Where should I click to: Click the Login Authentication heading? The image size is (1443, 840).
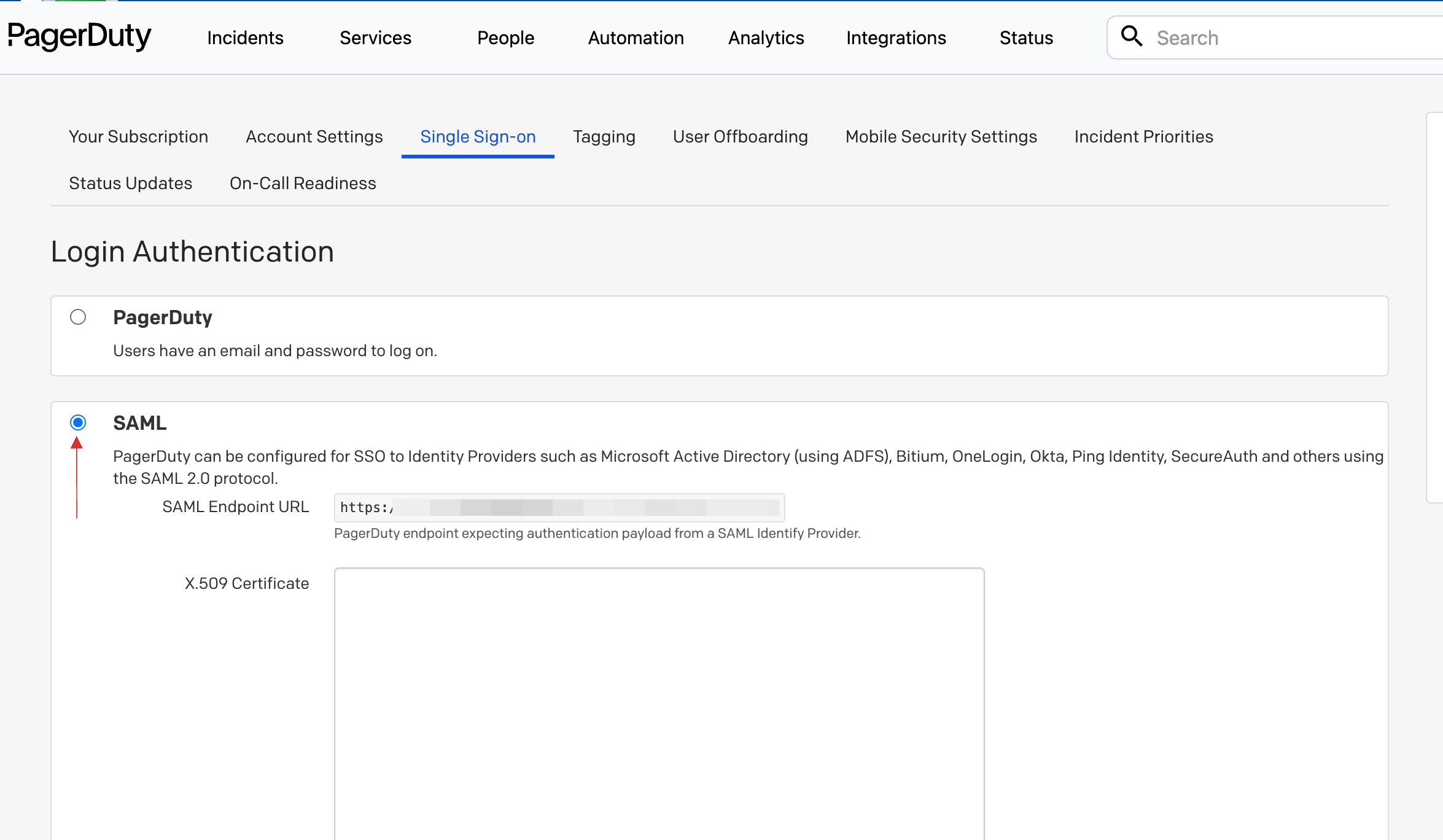click(192, 252)
